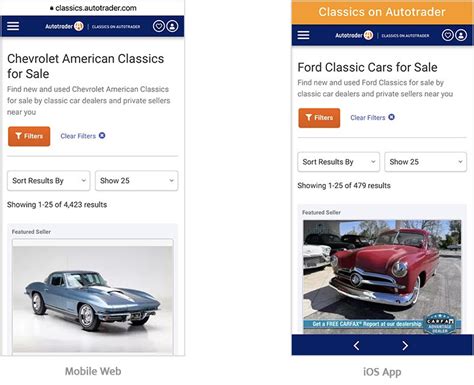Screen dimensions: 474x385
Task: Click Autotrader logo in Mobile Web header
Action: coord(64,26)
